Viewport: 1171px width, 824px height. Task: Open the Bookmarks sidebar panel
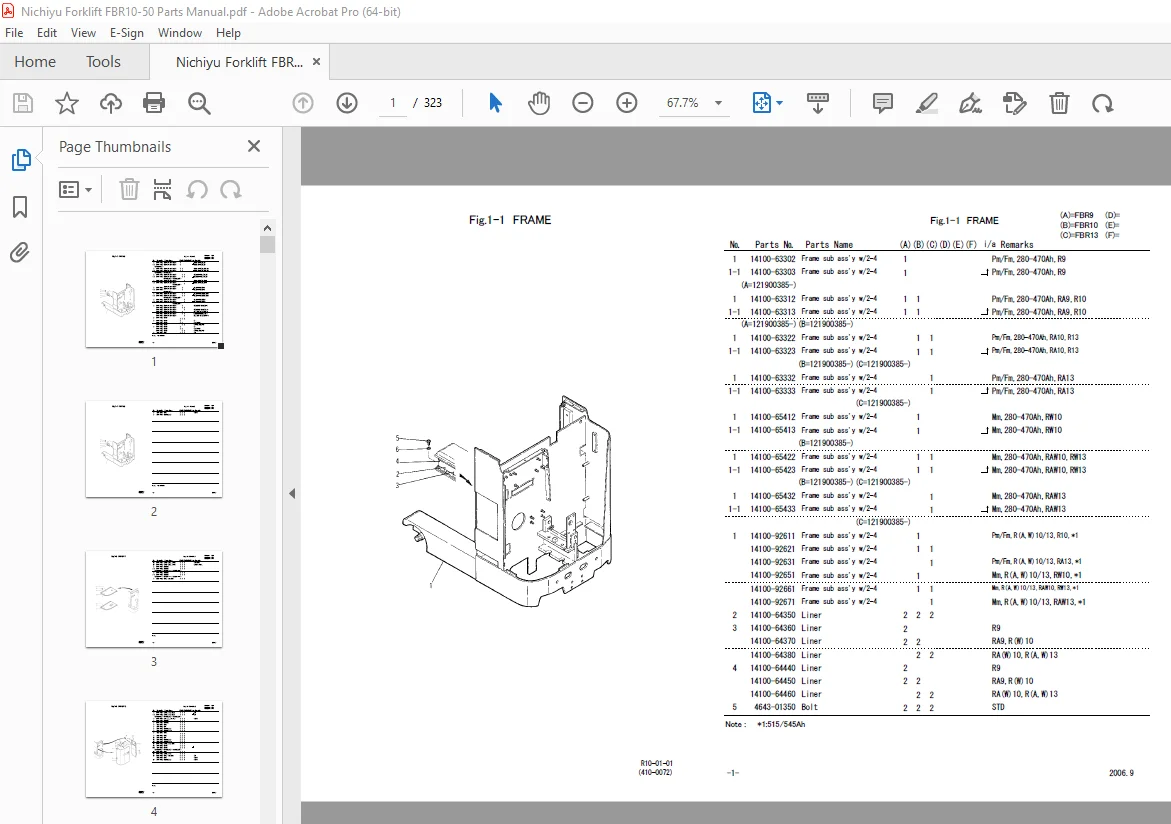(20, 207)
